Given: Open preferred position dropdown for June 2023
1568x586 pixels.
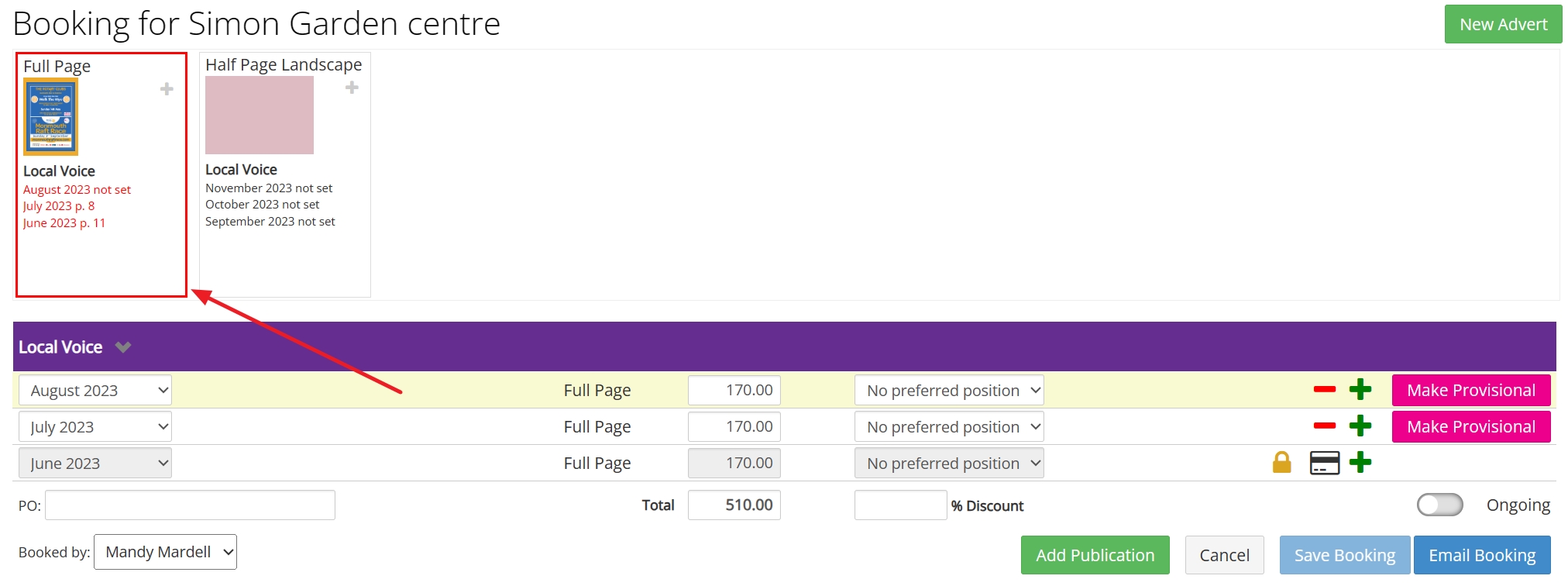Looking at the screenshot, I should click(x=949, y=463).
